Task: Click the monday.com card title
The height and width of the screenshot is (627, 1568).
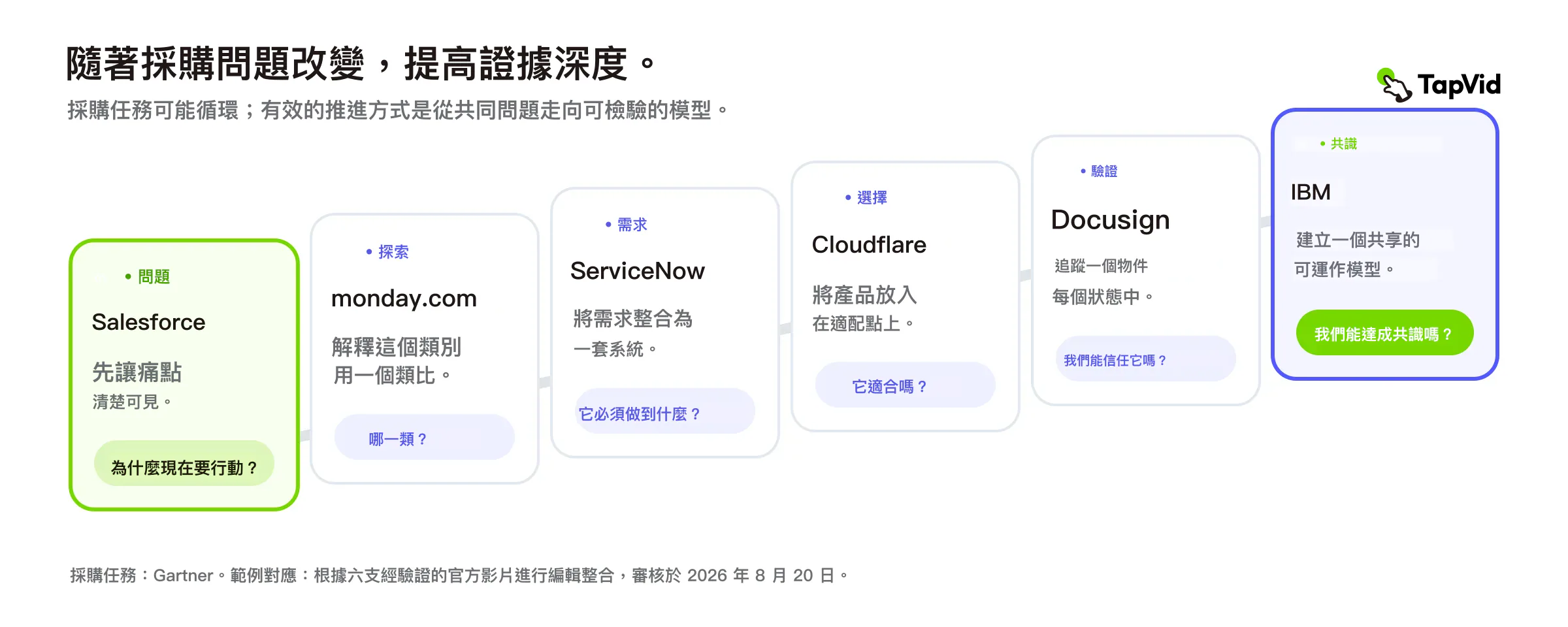Action: coord(404,298)
